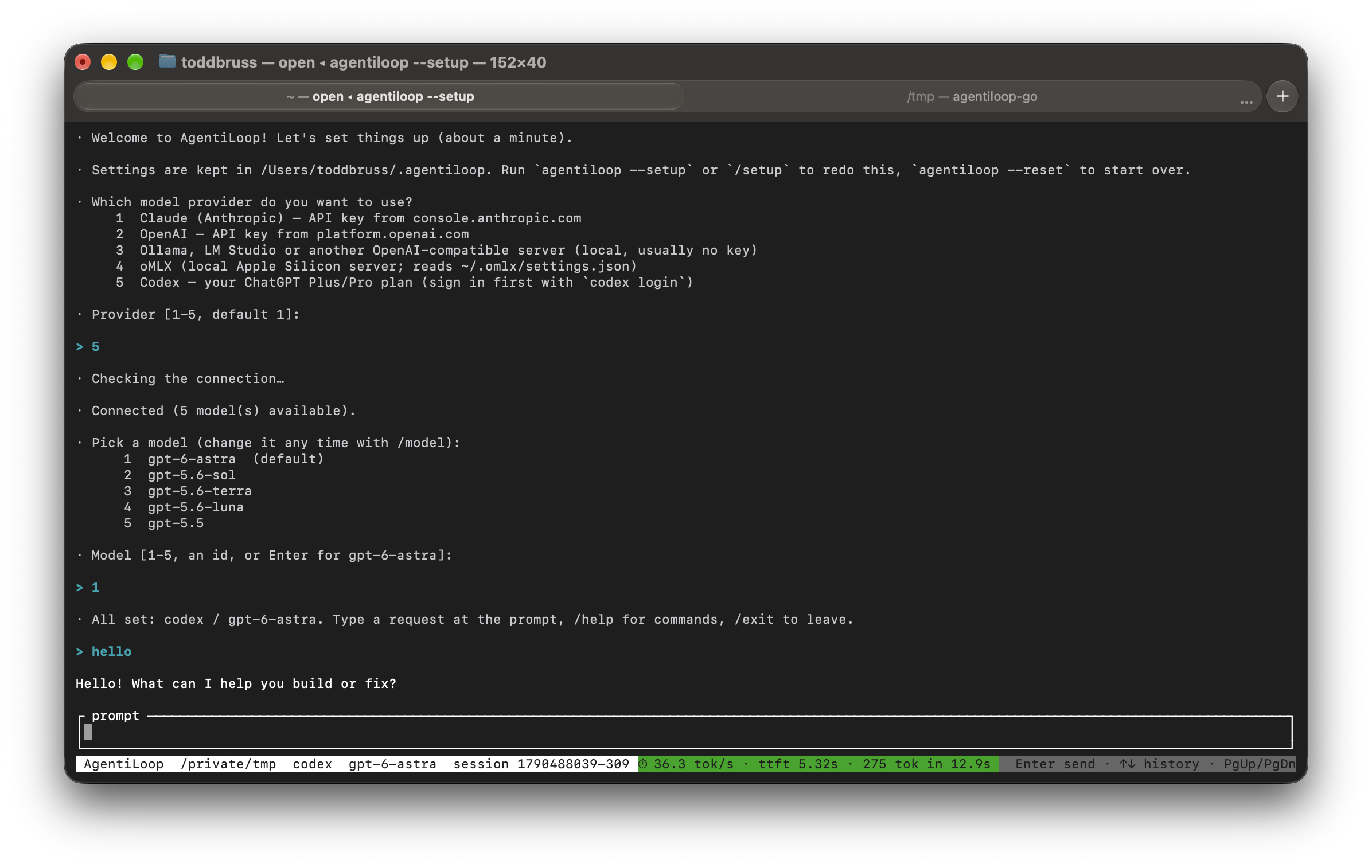Click 'gpt-6-astra' model in status bar
The image size is (1372, 868).
[x=392, y=764]
